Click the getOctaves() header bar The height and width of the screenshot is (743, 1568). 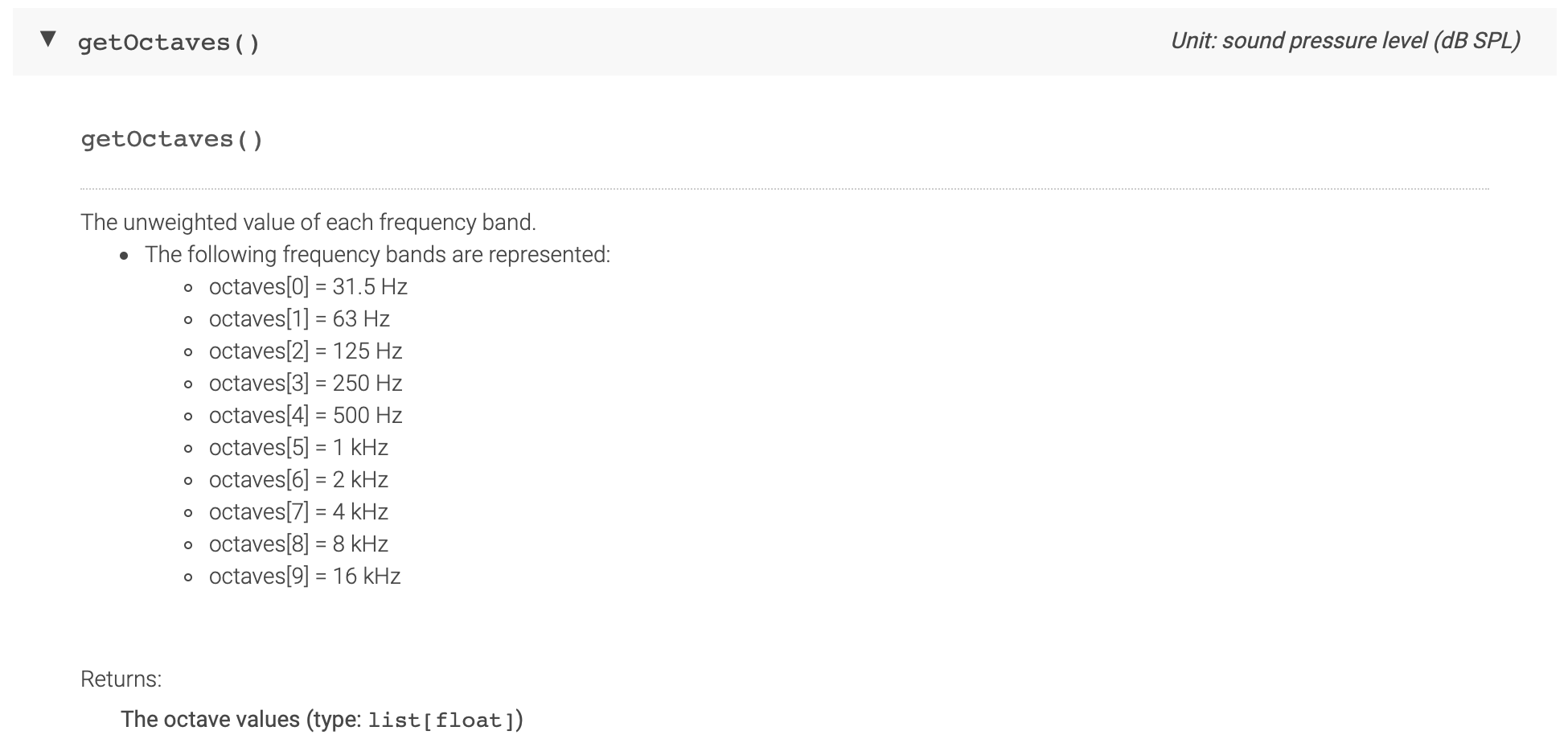[563, 42]
